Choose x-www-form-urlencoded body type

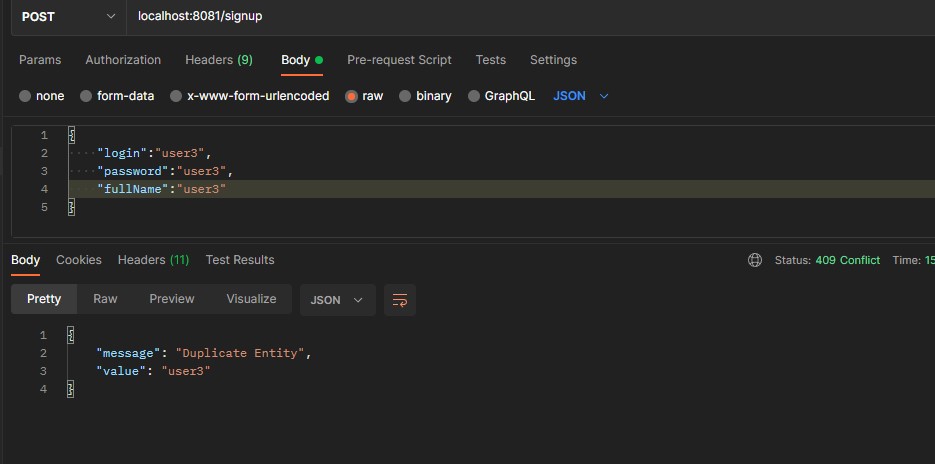tap(249, 96)
